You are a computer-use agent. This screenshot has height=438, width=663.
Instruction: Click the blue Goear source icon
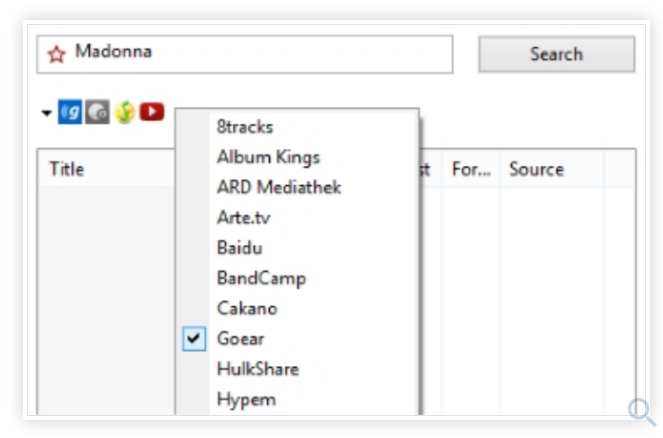pos(70,112)
